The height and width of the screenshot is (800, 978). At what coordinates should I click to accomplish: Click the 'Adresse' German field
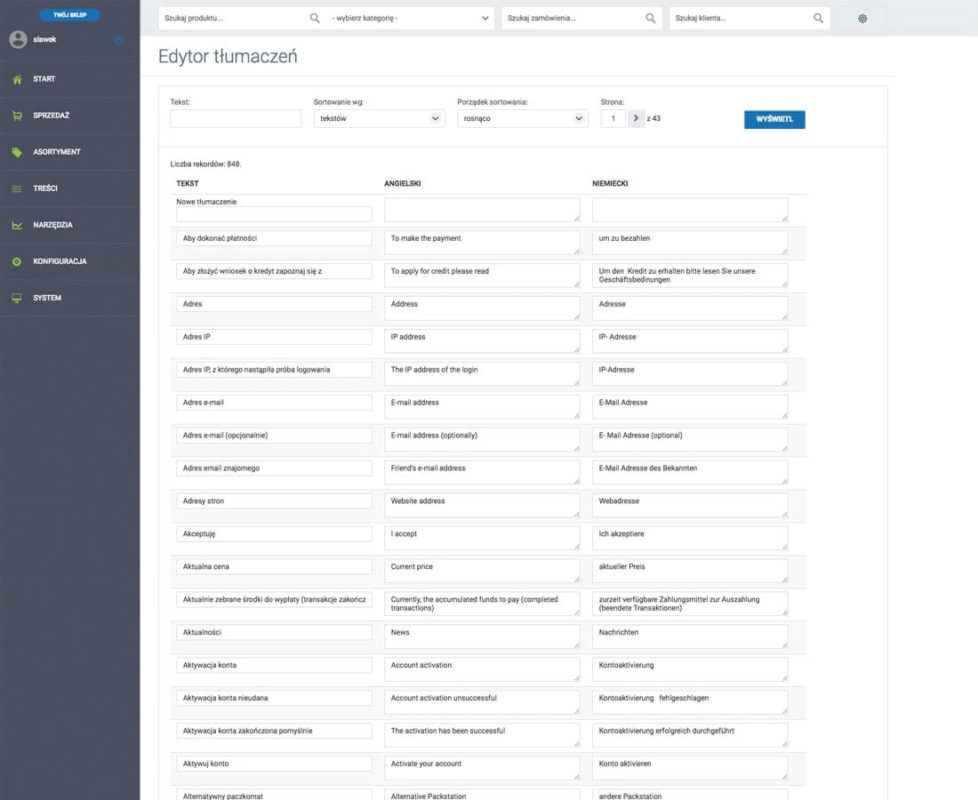pos(690,309)
